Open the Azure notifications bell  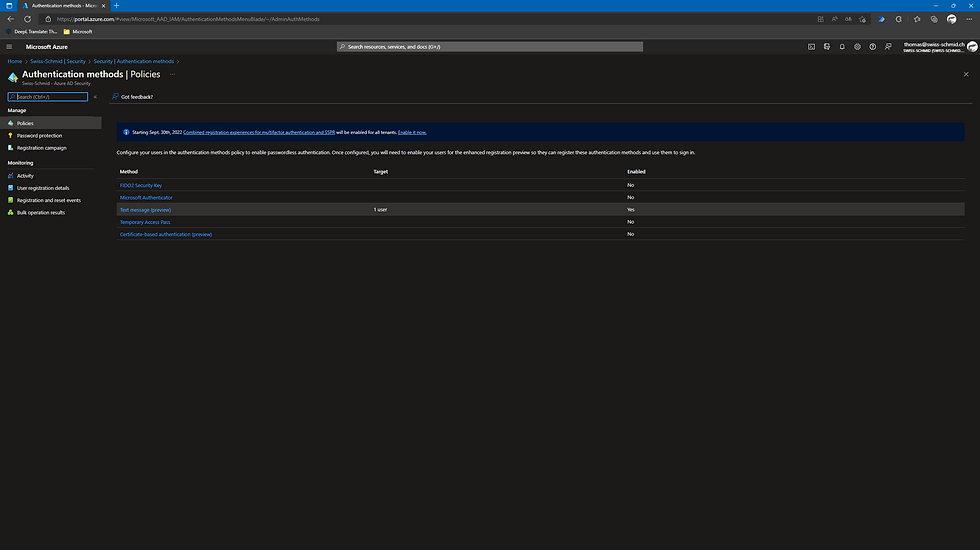842,47
